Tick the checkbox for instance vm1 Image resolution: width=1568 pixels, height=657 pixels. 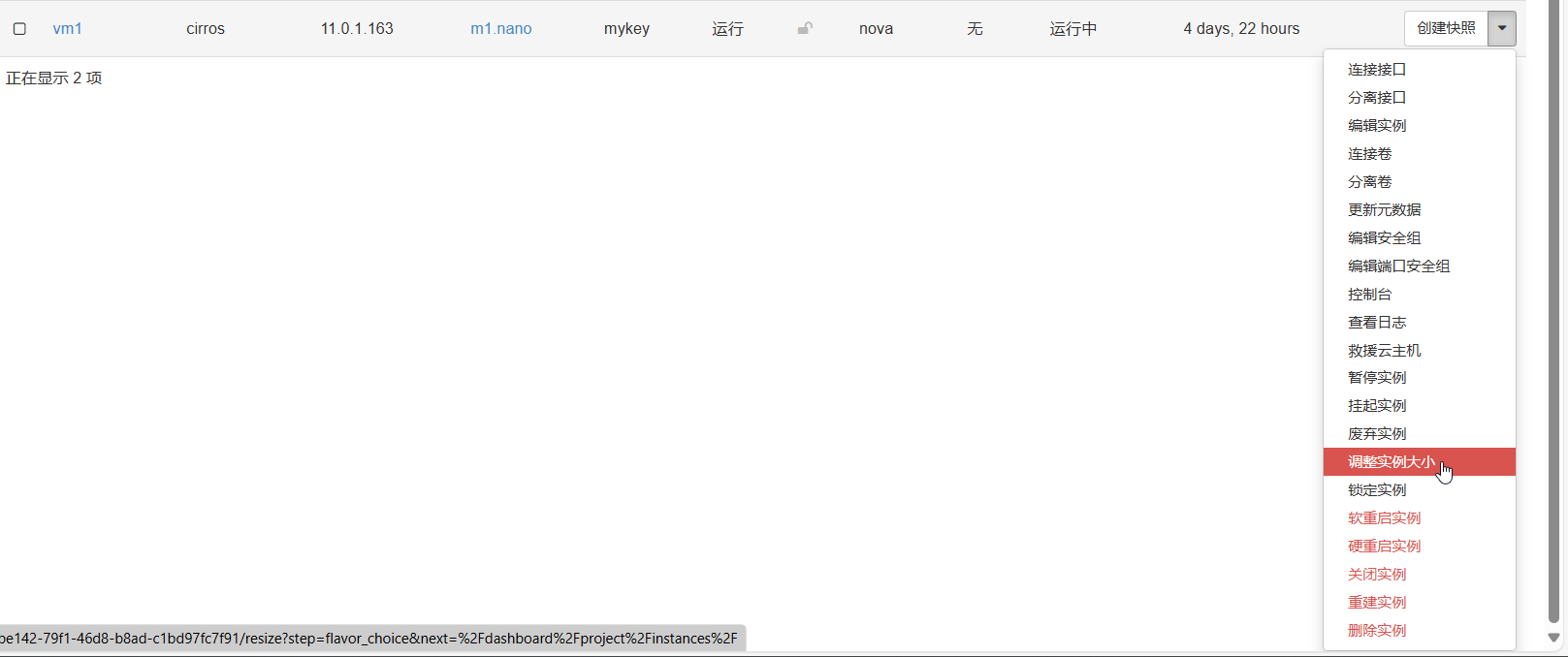(19, 29)
